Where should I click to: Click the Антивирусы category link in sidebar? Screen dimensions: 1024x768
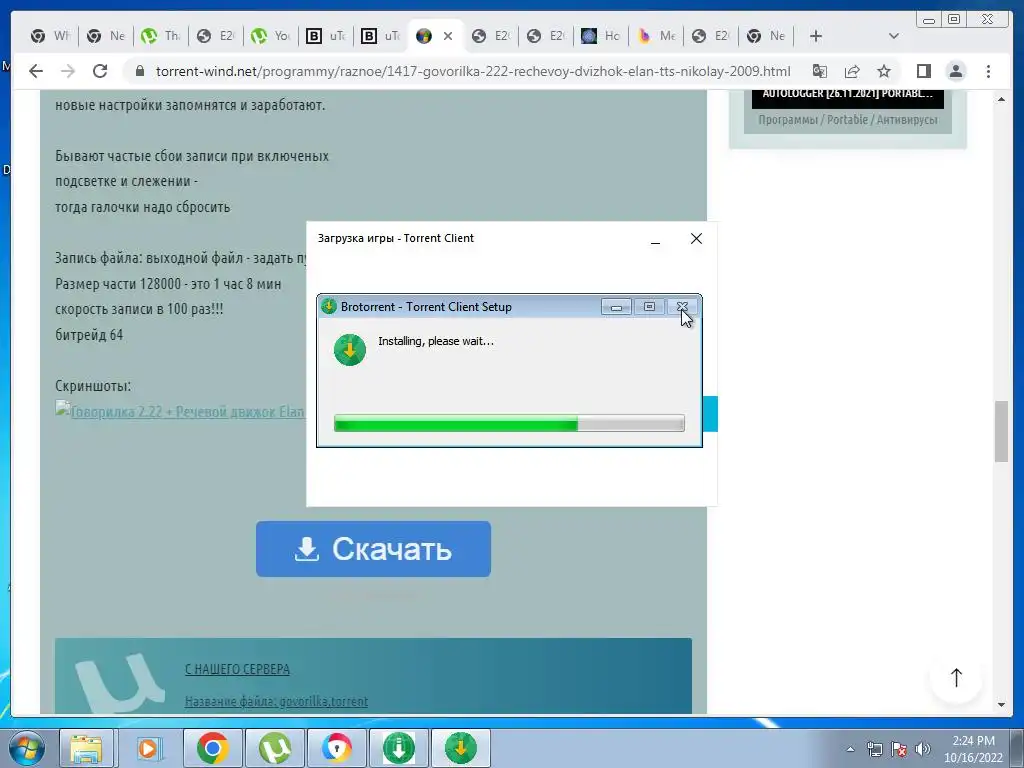pos(906,120)
